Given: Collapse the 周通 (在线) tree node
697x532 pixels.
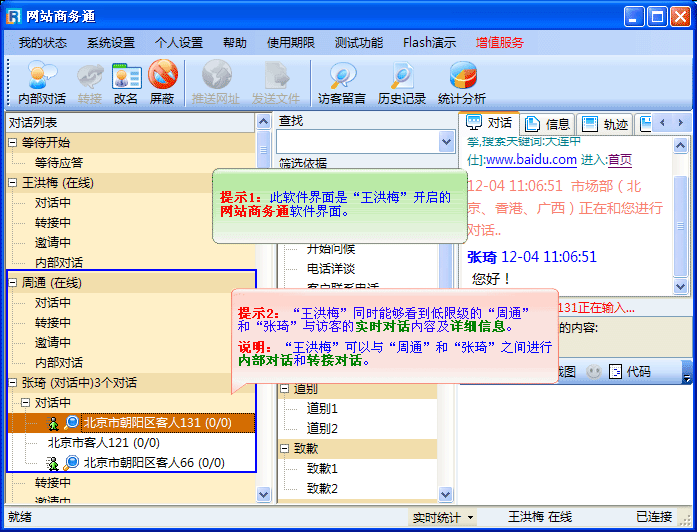Looking at the screenshot, I should coord(13,283).
